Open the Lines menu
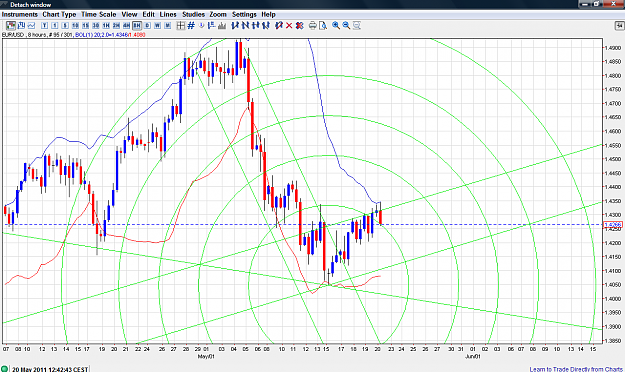 pos(168,14)
